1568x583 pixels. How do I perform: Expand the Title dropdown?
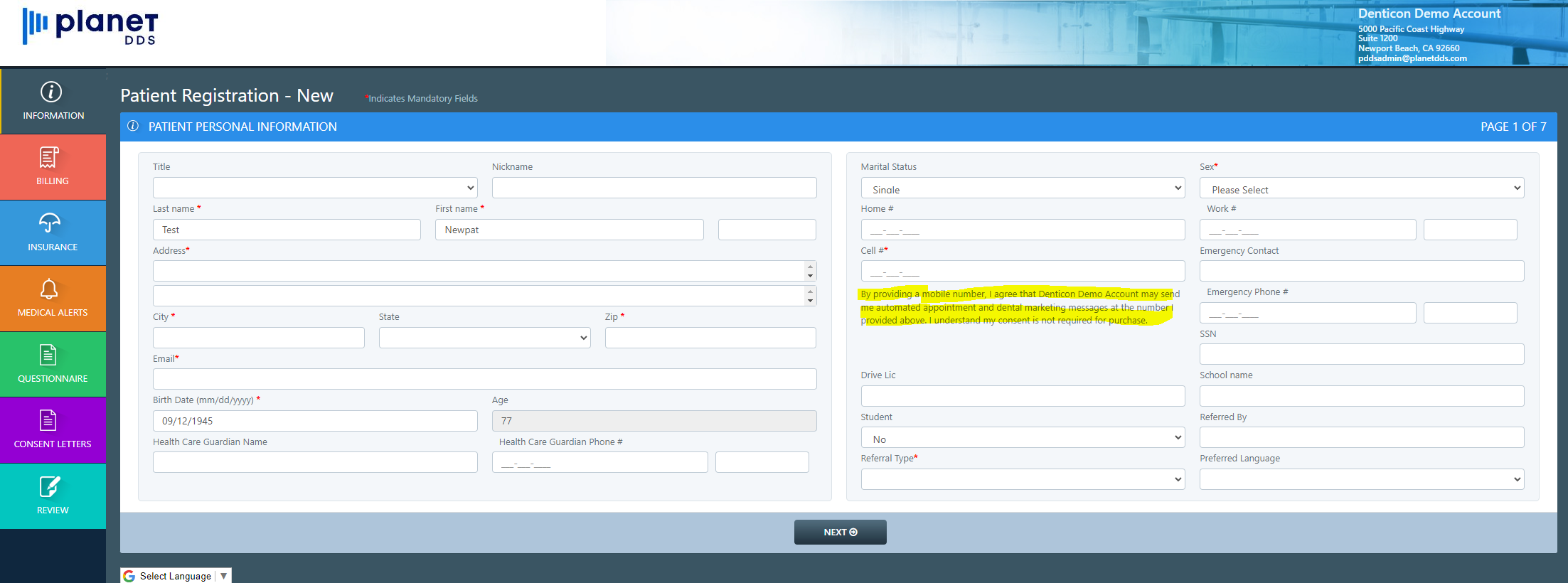(x=315, y=188)
